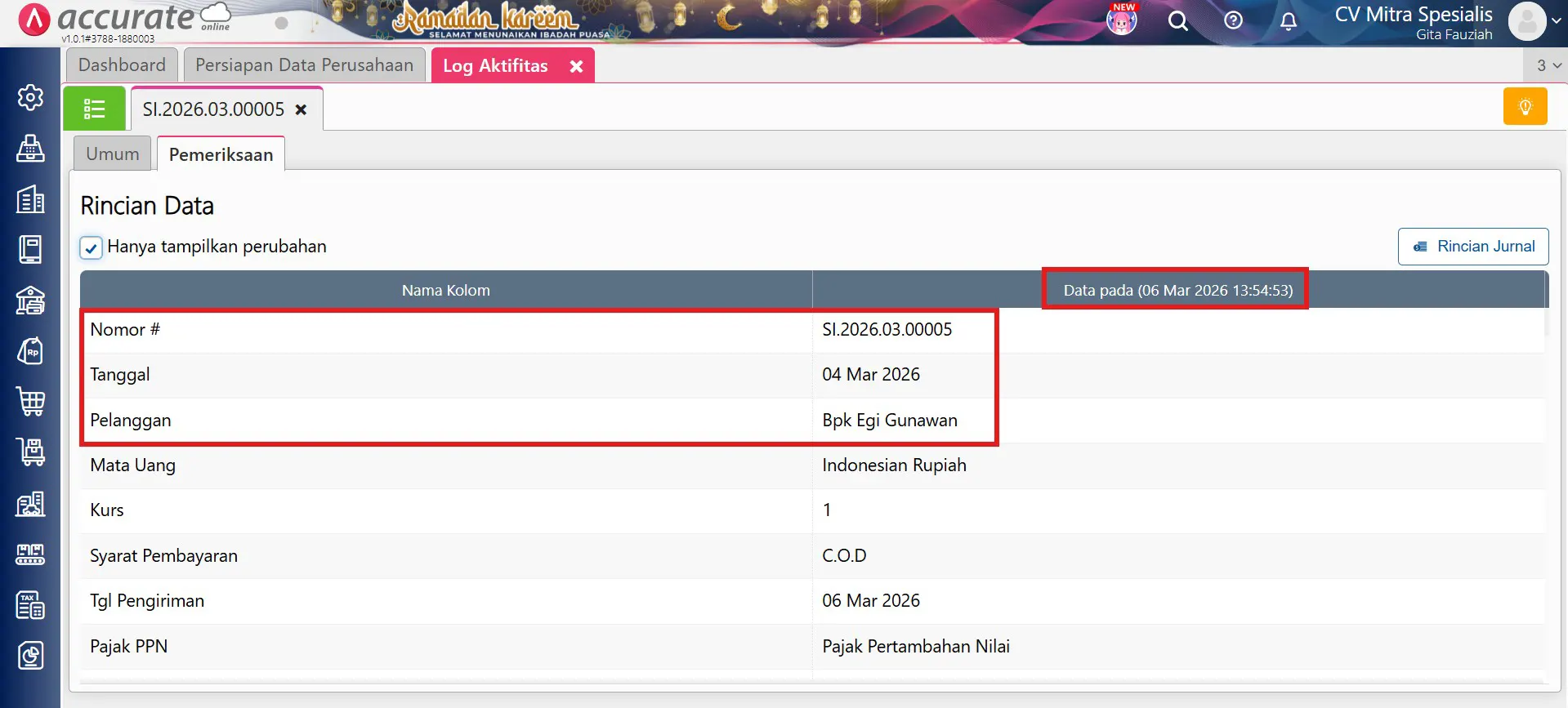Open the shopping cart purchasing icon
The image size is (1568, 708).
[30, 402]
